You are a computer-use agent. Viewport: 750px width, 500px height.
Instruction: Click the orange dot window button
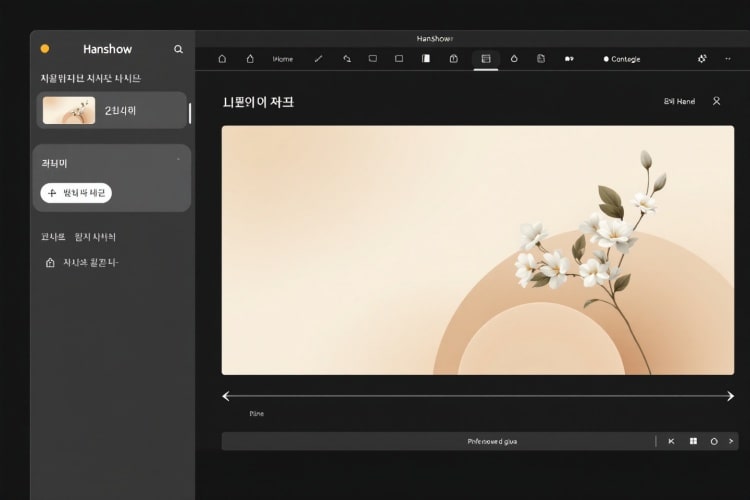point(45,49)
